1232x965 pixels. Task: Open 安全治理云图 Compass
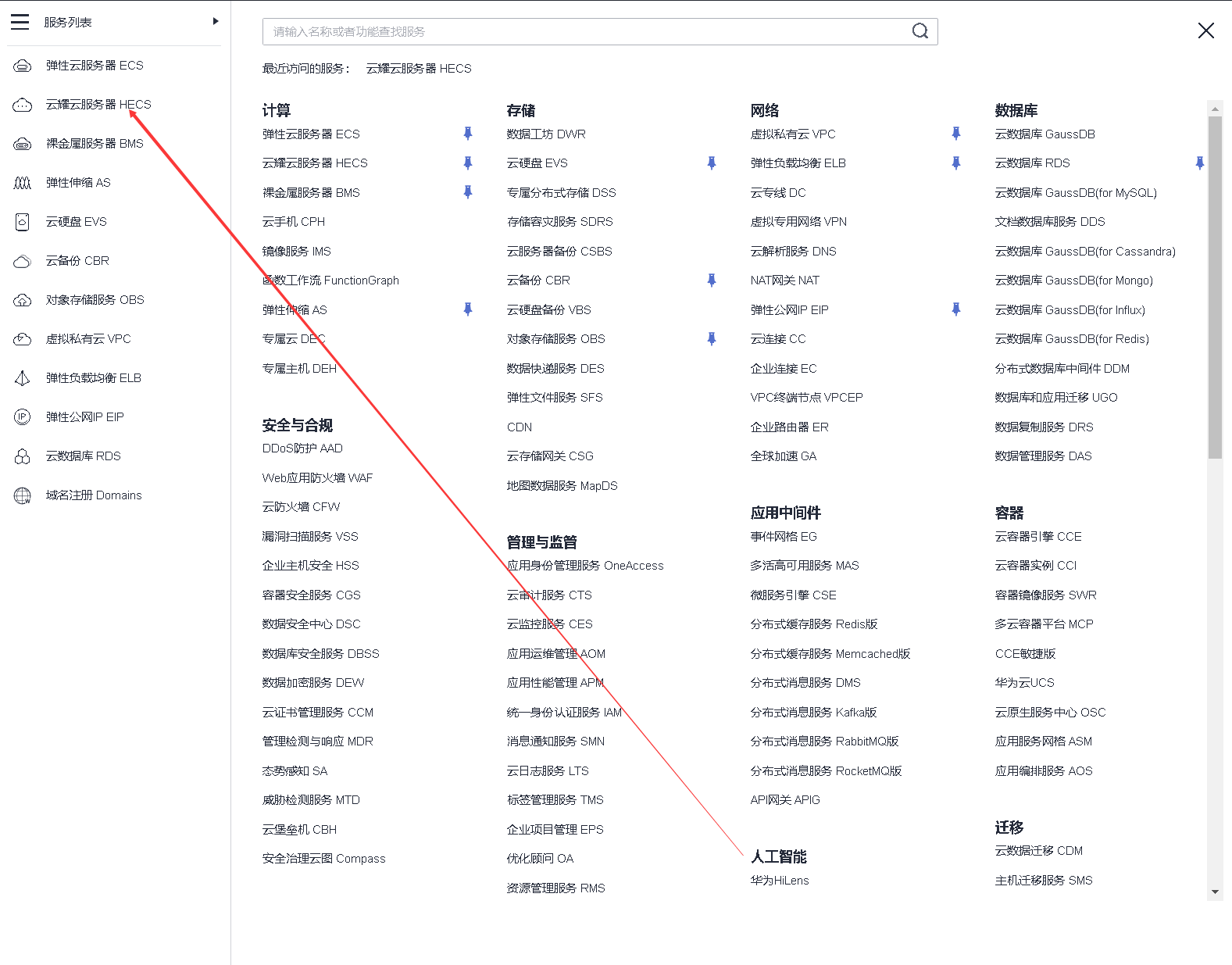[x=324, y=859]
